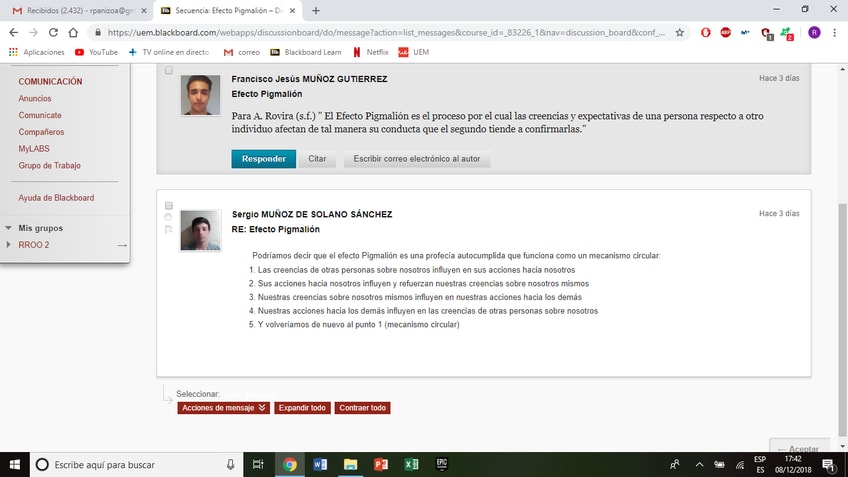Screen dimensions: 848x477
Task: Expand the RROO 2 group tree
Action: point(9,245)
